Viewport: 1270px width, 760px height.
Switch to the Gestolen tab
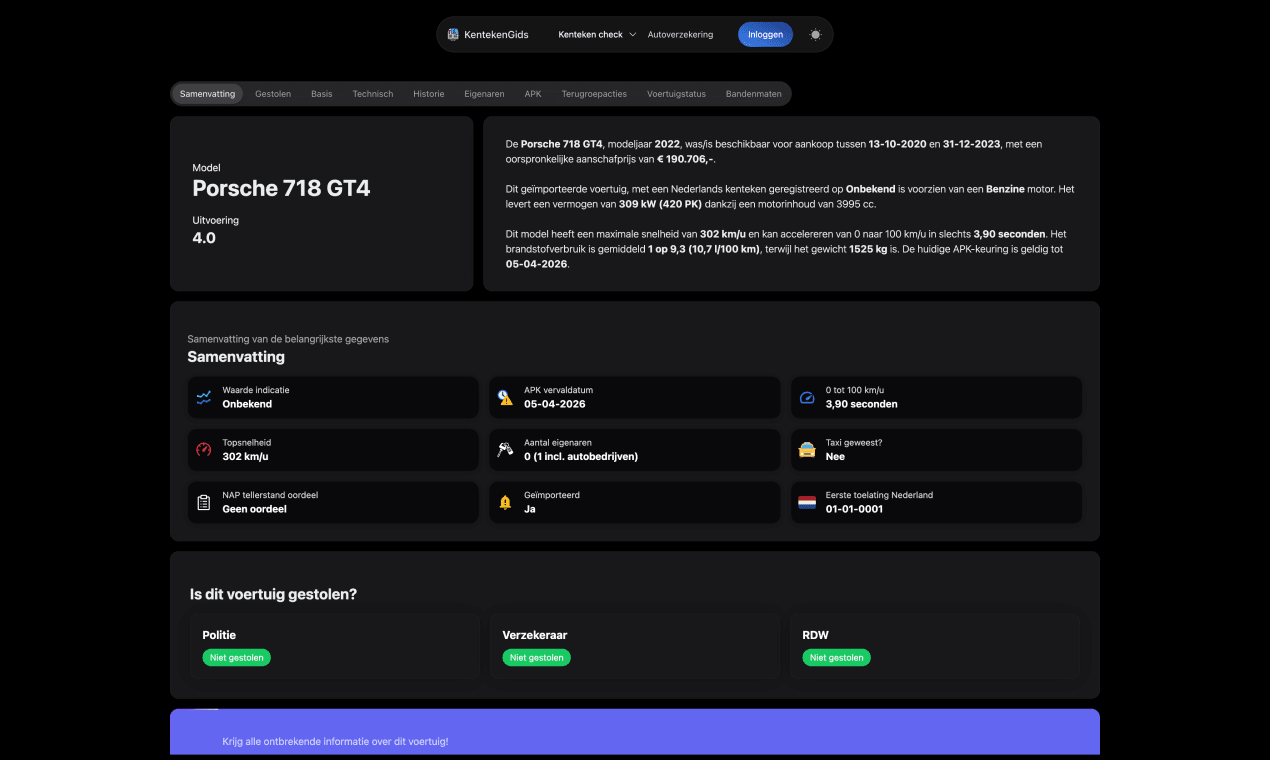click(x=273, y=94)
